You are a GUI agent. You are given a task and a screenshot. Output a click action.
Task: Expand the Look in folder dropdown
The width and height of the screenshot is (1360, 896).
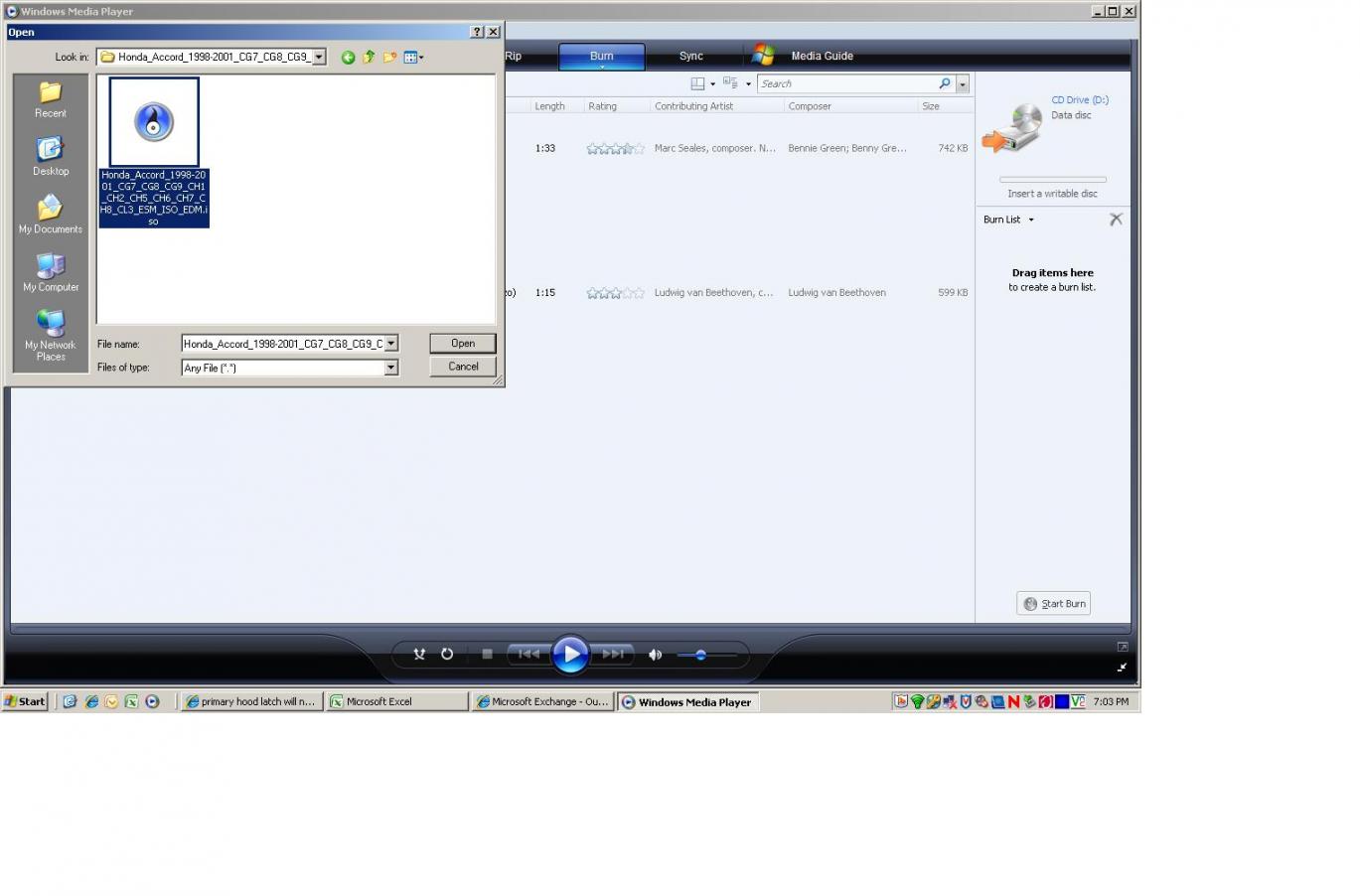[x=319, y=58]
